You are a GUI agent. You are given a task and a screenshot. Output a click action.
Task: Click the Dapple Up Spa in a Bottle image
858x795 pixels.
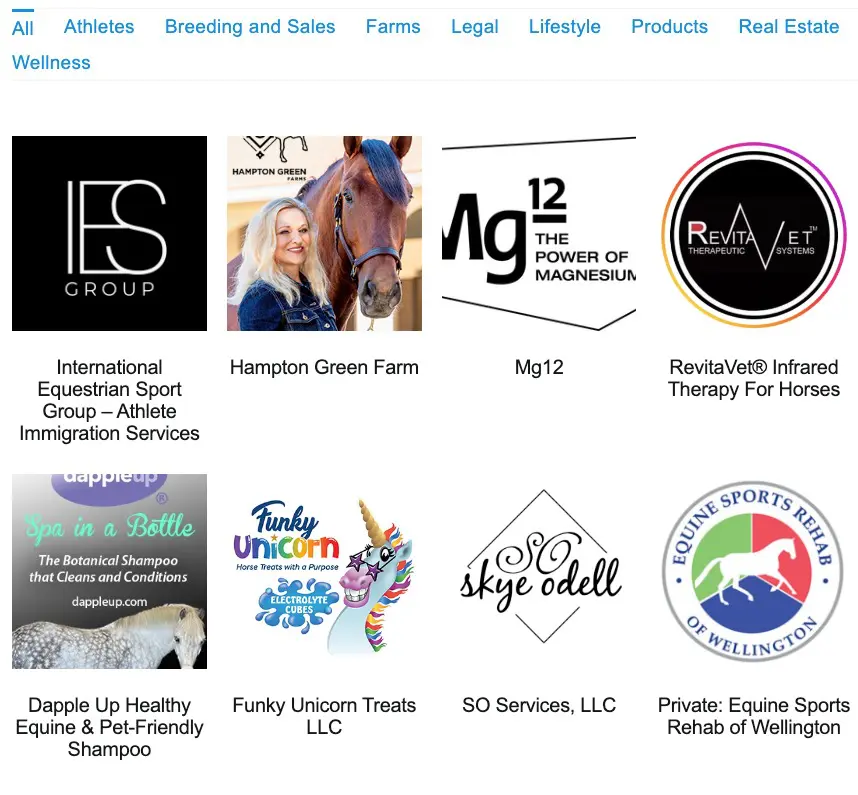point(109,571)
